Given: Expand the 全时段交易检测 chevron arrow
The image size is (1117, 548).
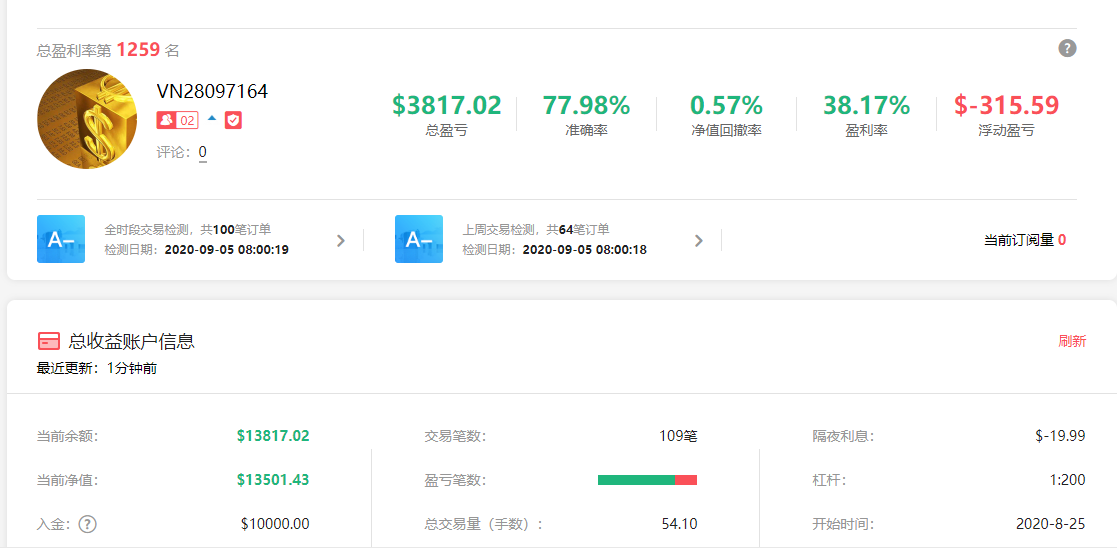Looking at the screenshot, I should pyautogui.click(x=340, y=240).
